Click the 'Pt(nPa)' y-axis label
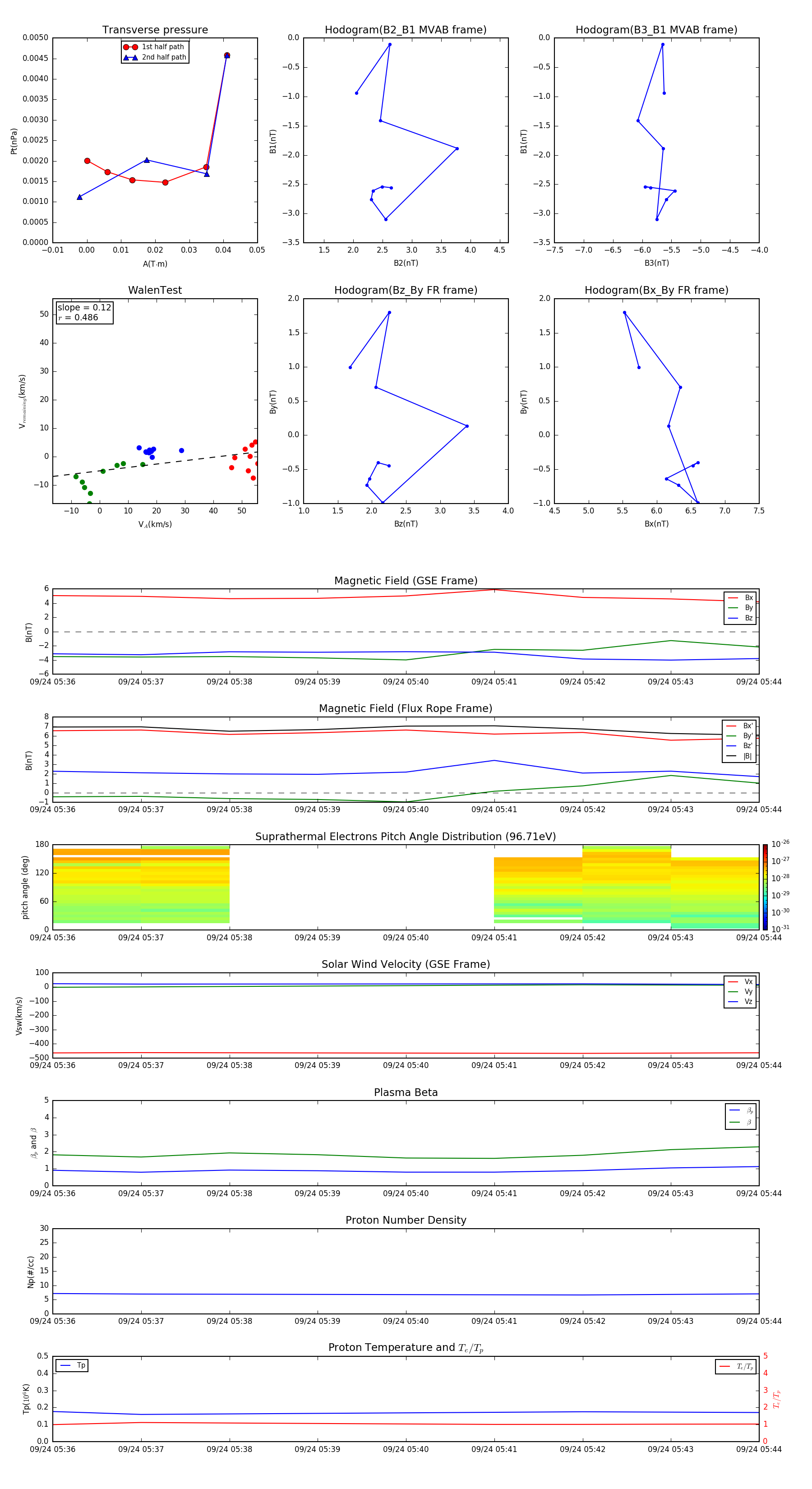 (x=14, y=140)
